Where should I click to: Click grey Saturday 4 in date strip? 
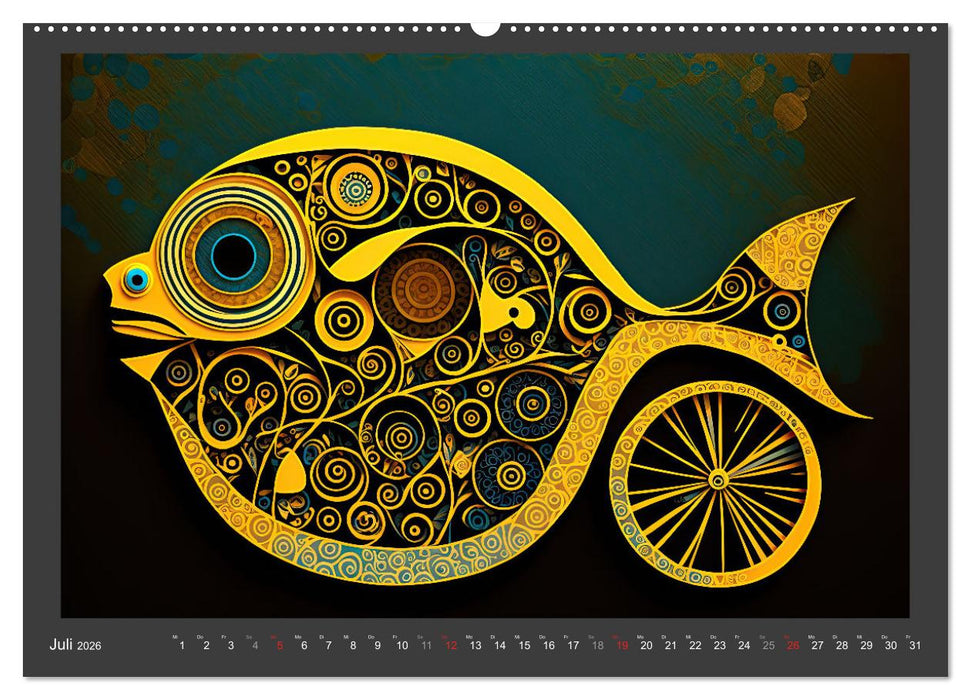click(x=255, y=646)
